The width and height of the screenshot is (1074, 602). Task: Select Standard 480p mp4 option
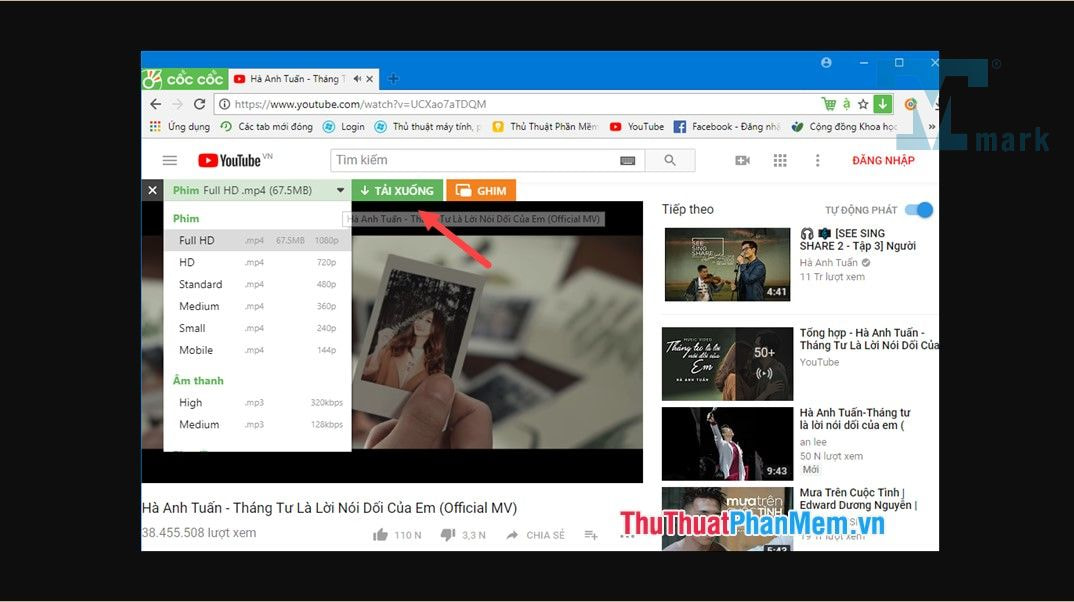[258, 284]
